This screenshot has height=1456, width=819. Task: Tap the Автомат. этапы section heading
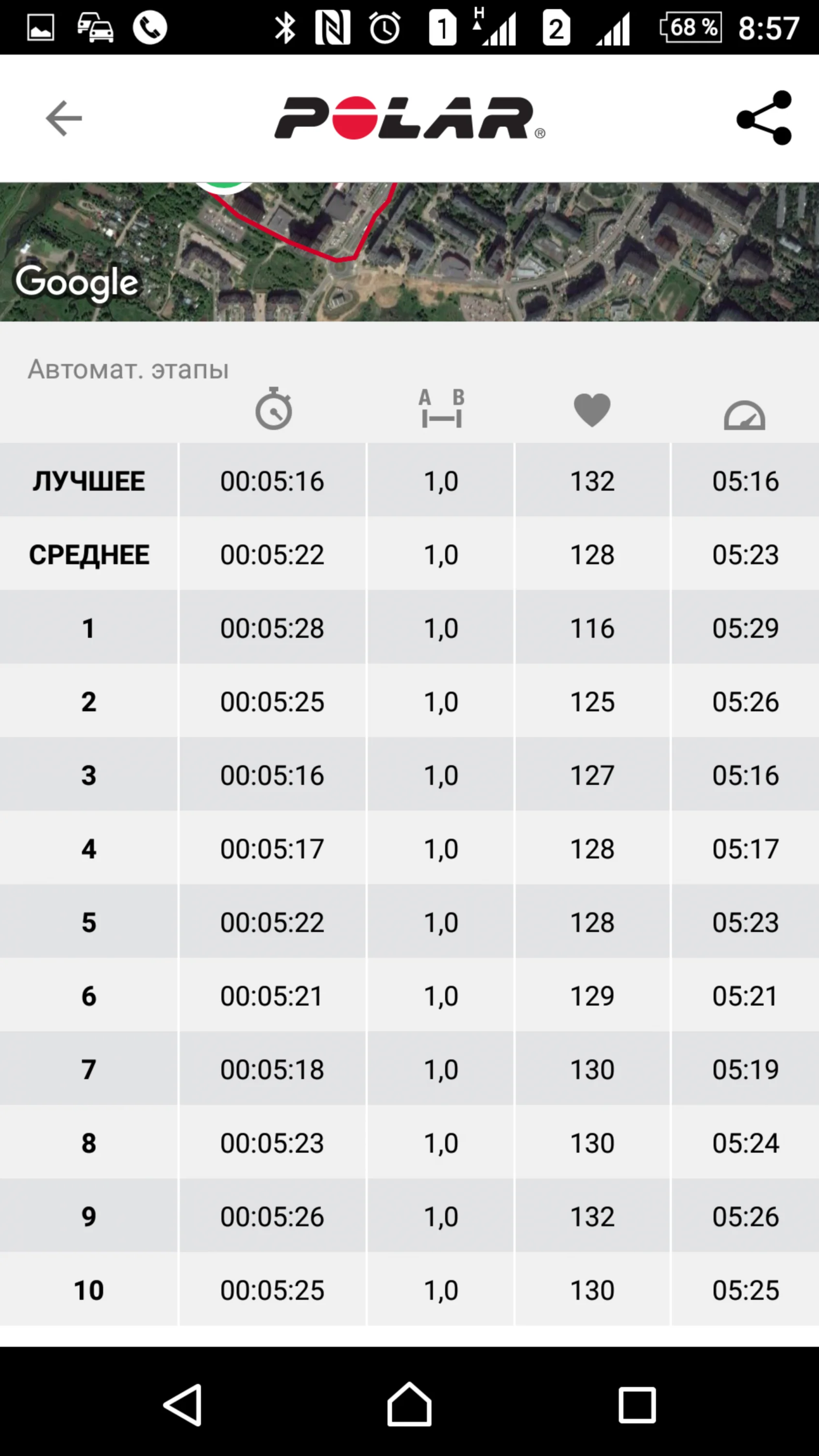point(128,369)
